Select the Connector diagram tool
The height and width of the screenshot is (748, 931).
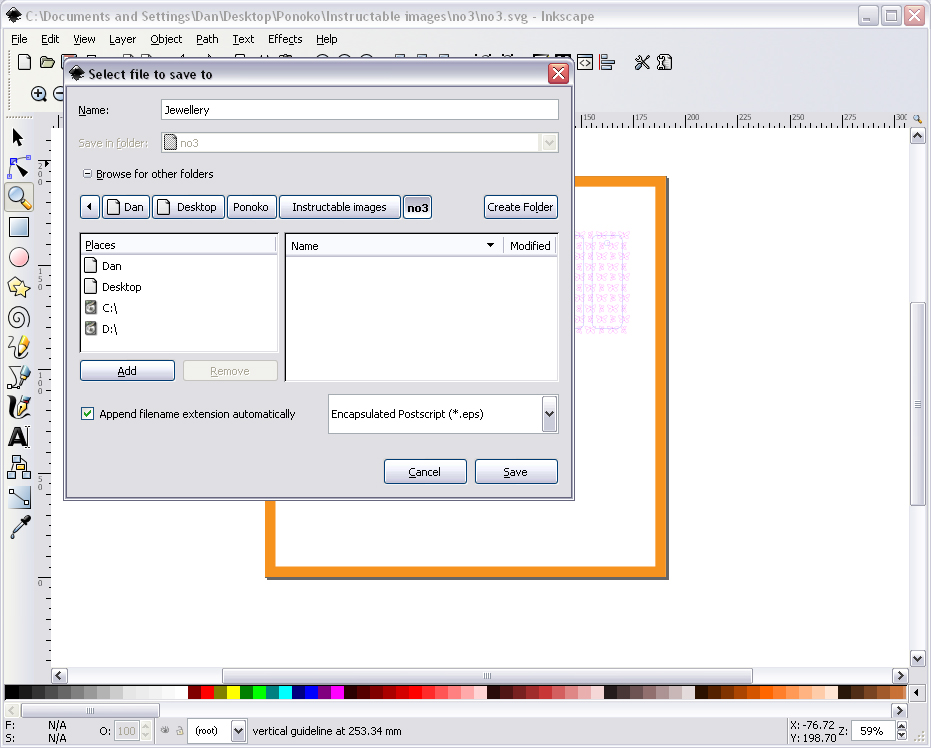19,467
